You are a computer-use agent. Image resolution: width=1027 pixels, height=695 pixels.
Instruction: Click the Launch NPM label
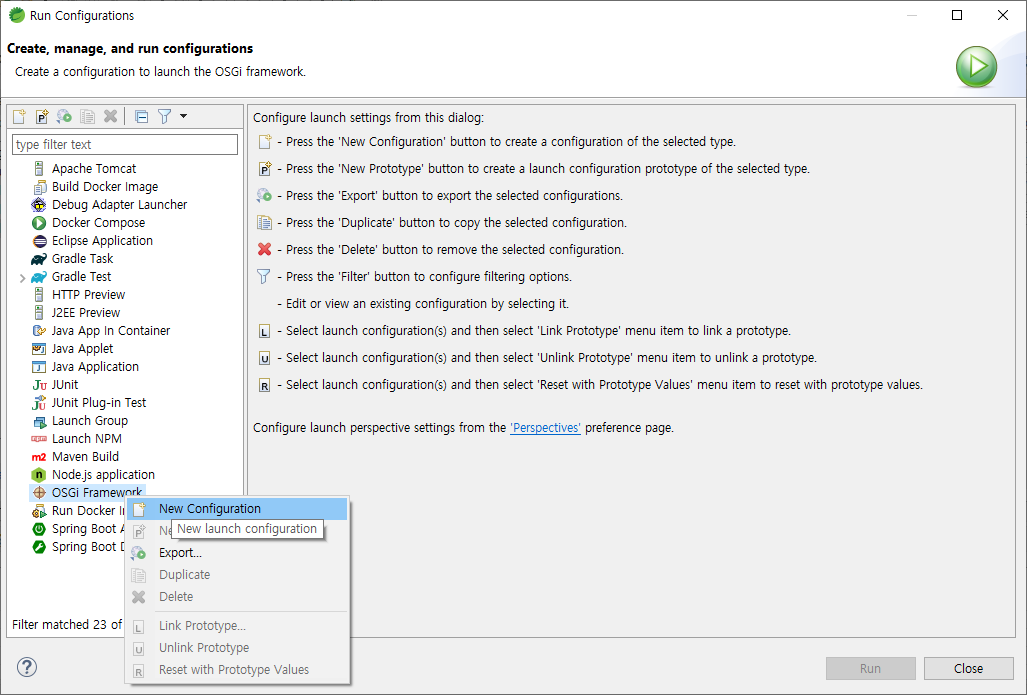(86, 439)
